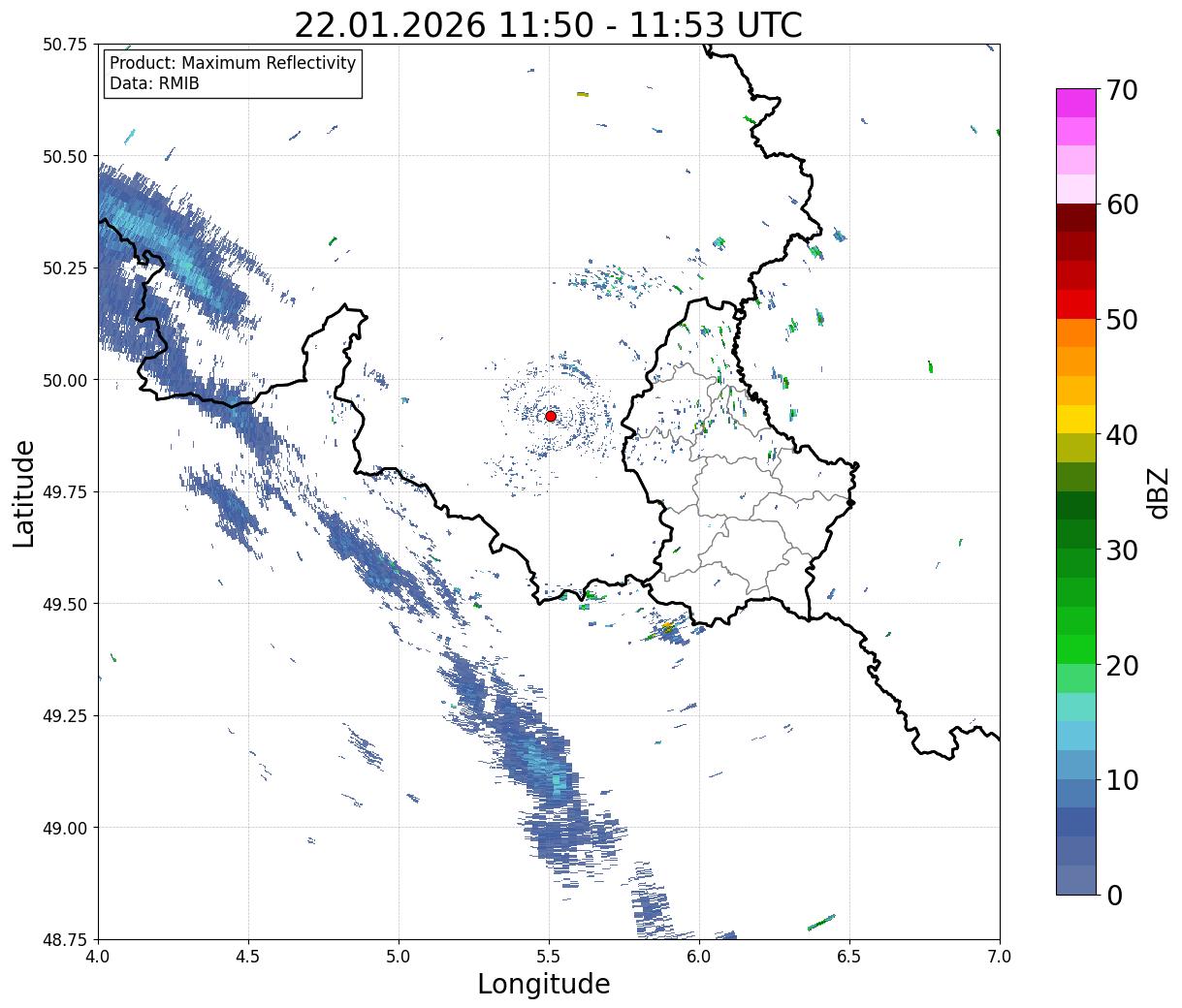Click the latitude tick label 48.75
Viewport: 1182px width, 1008px height.
65,939
